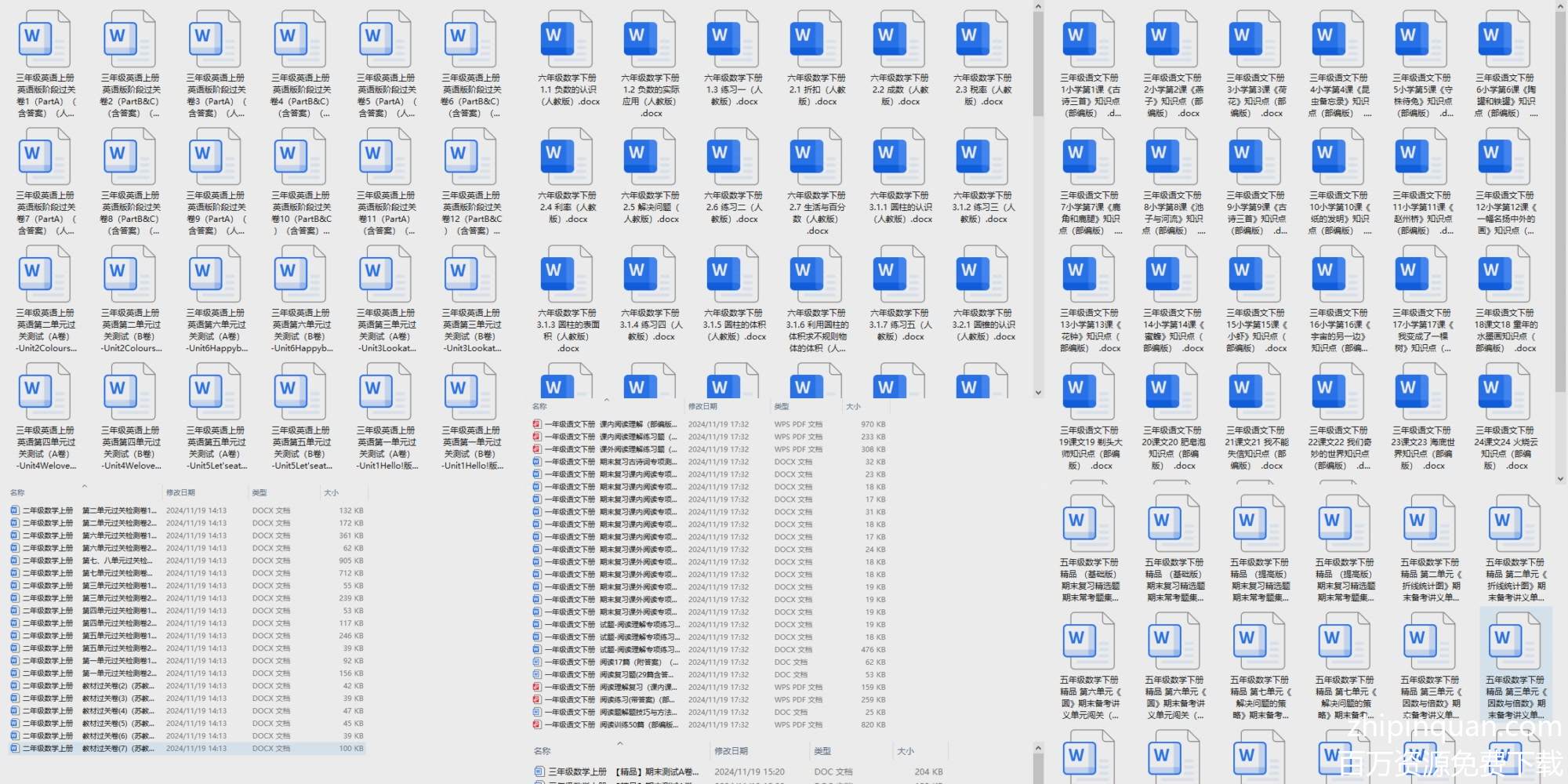Click 类型 header above 三年级数学上册 list
This screenshot has width=1568, height=784.
click(x=822, y=751)
